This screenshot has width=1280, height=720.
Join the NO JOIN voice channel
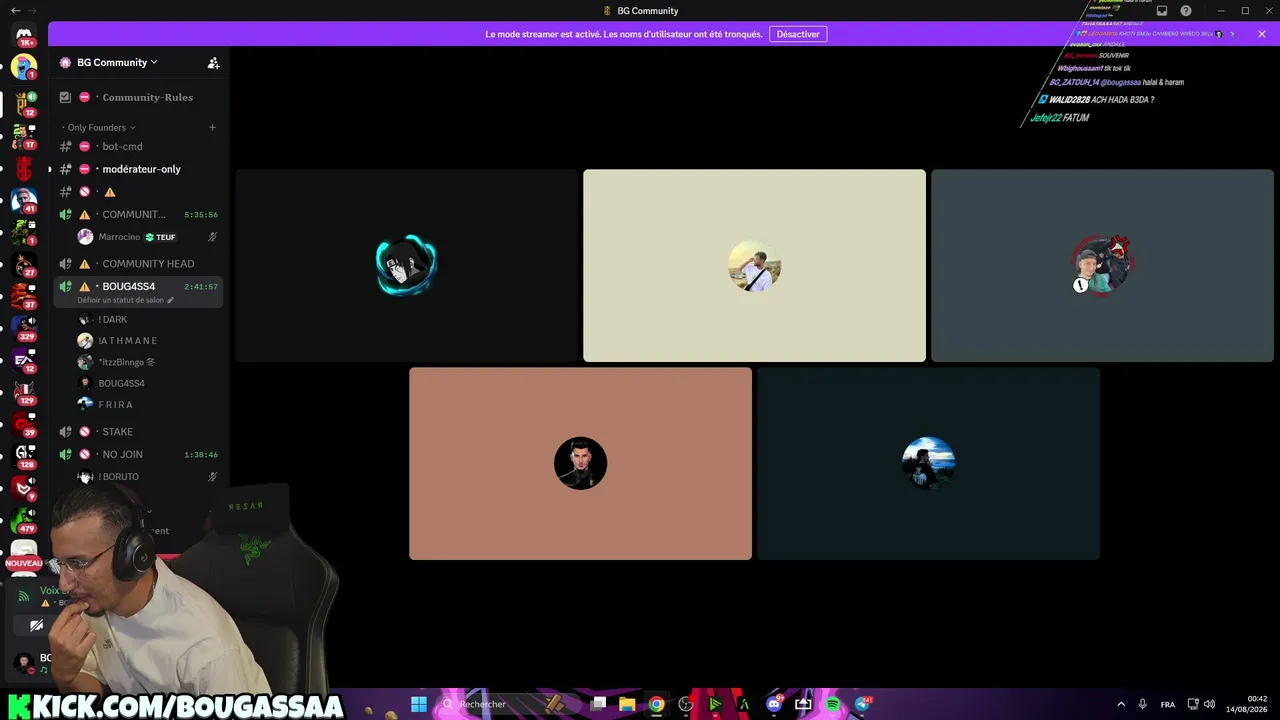(x=138, y=454)
